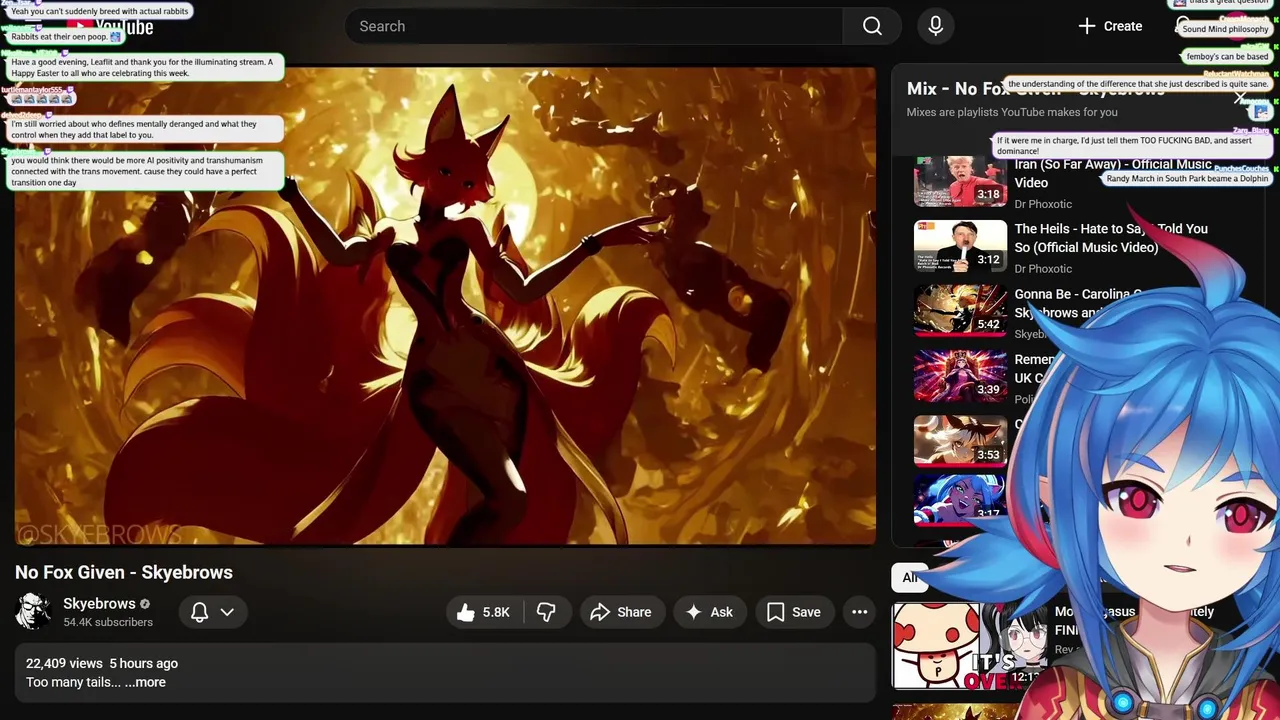Open the Ask AI feature
The image size is (1280, 720).
(x=709, y=612)
